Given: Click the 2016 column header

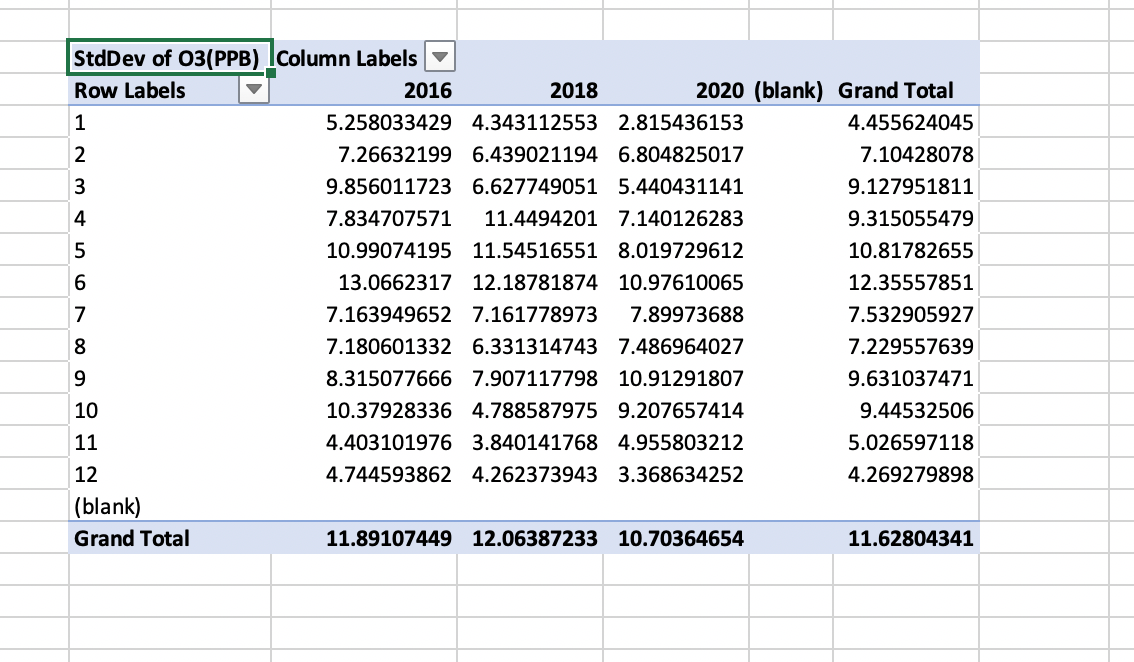Looking at the screenshot, I should point(427,91).
